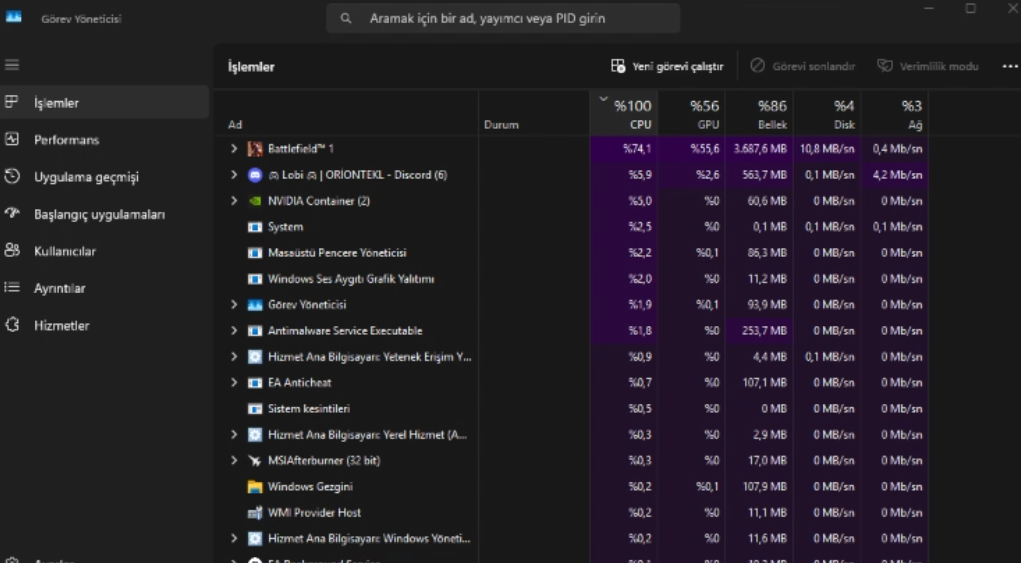Viewport: 1021px width, 563px height.
Task: Click the Antimalware Service Executable icon
Action: click(255, 331)
